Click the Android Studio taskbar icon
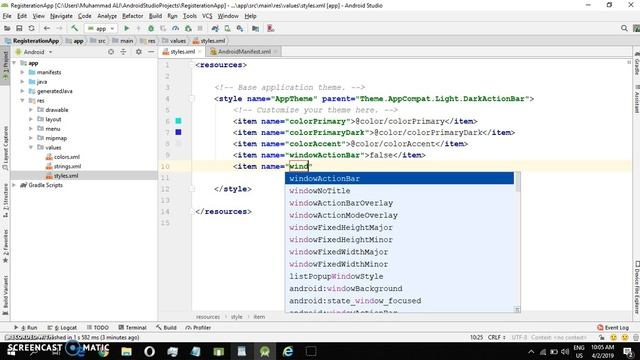The height and width of the screenshot is (360, 640). (x=264, y=351)
